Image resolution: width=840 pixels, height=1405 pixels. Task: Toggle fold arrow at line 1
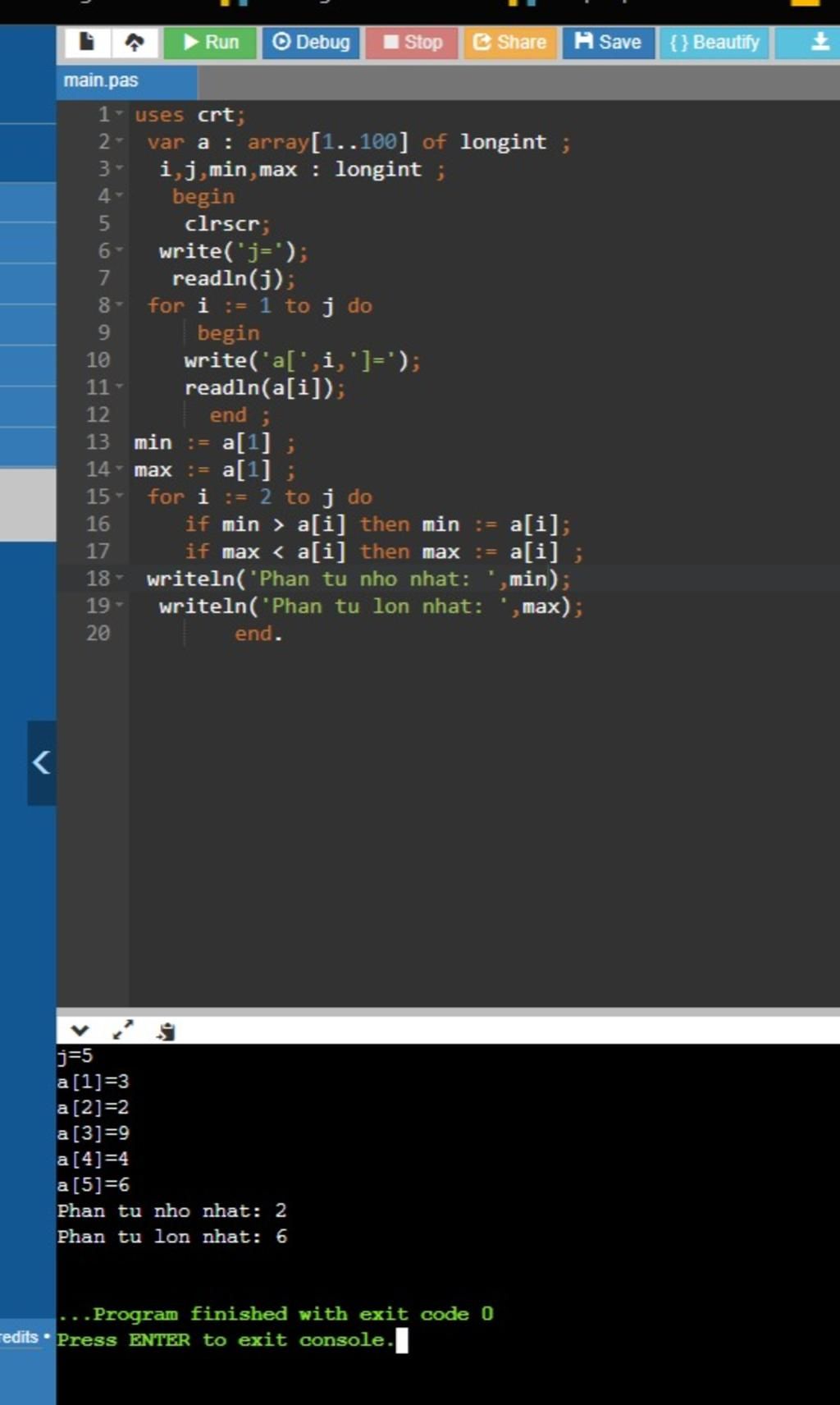point(120,114)
